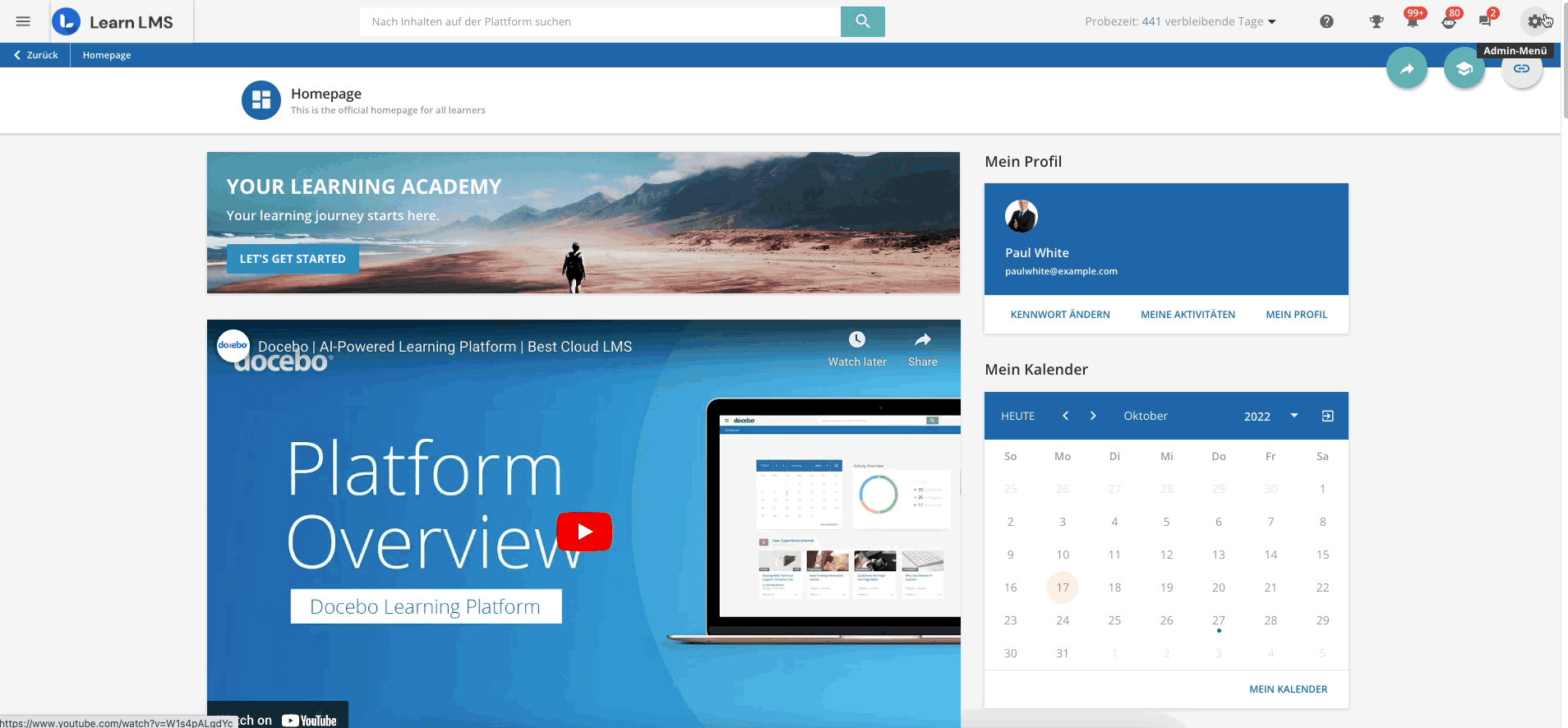Click the share arrow round button
This screenshot has height=728, width=1568.
coord(1407,68)
